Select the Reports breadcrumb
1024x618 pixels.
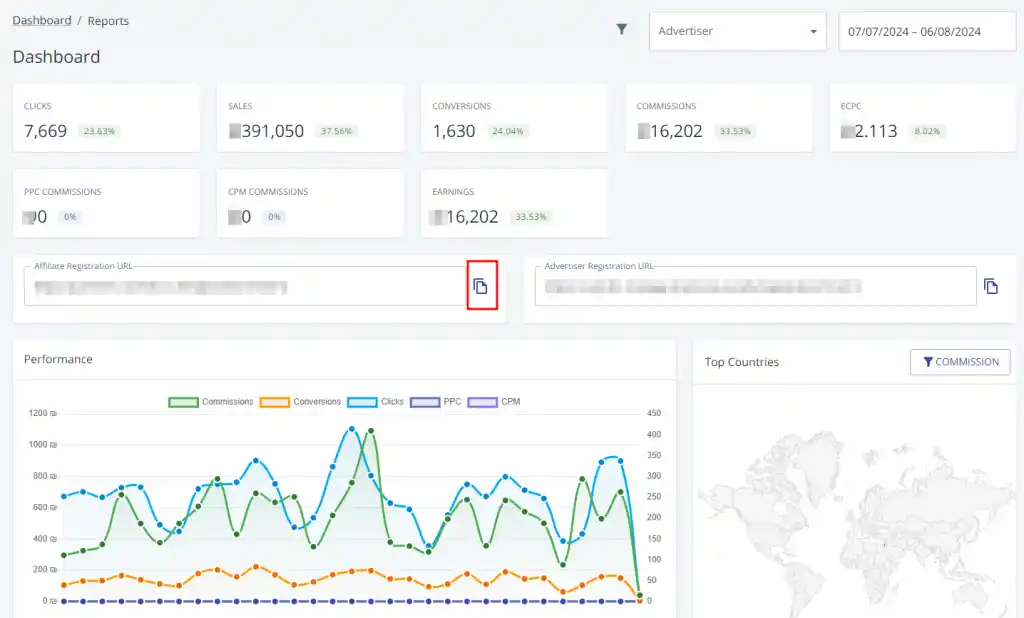coord(108,21)
